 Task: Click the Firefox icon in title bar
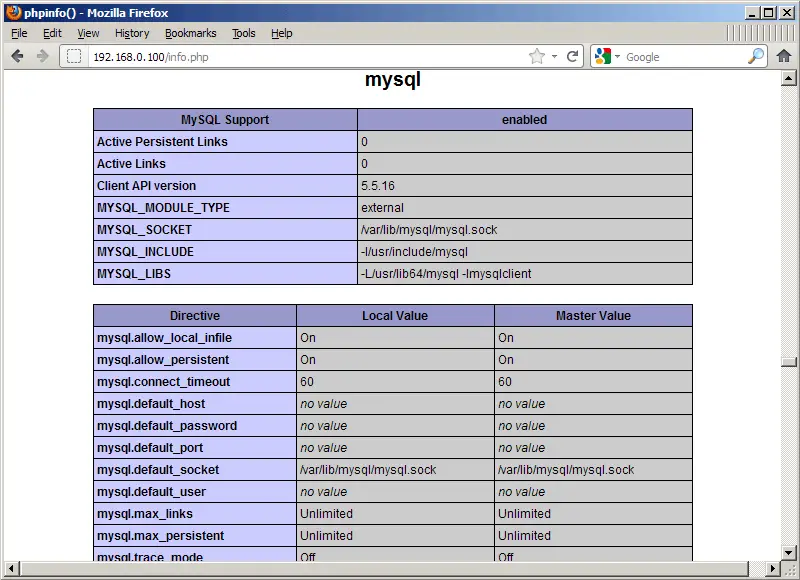pyautogui.click(x=12, y=13)
